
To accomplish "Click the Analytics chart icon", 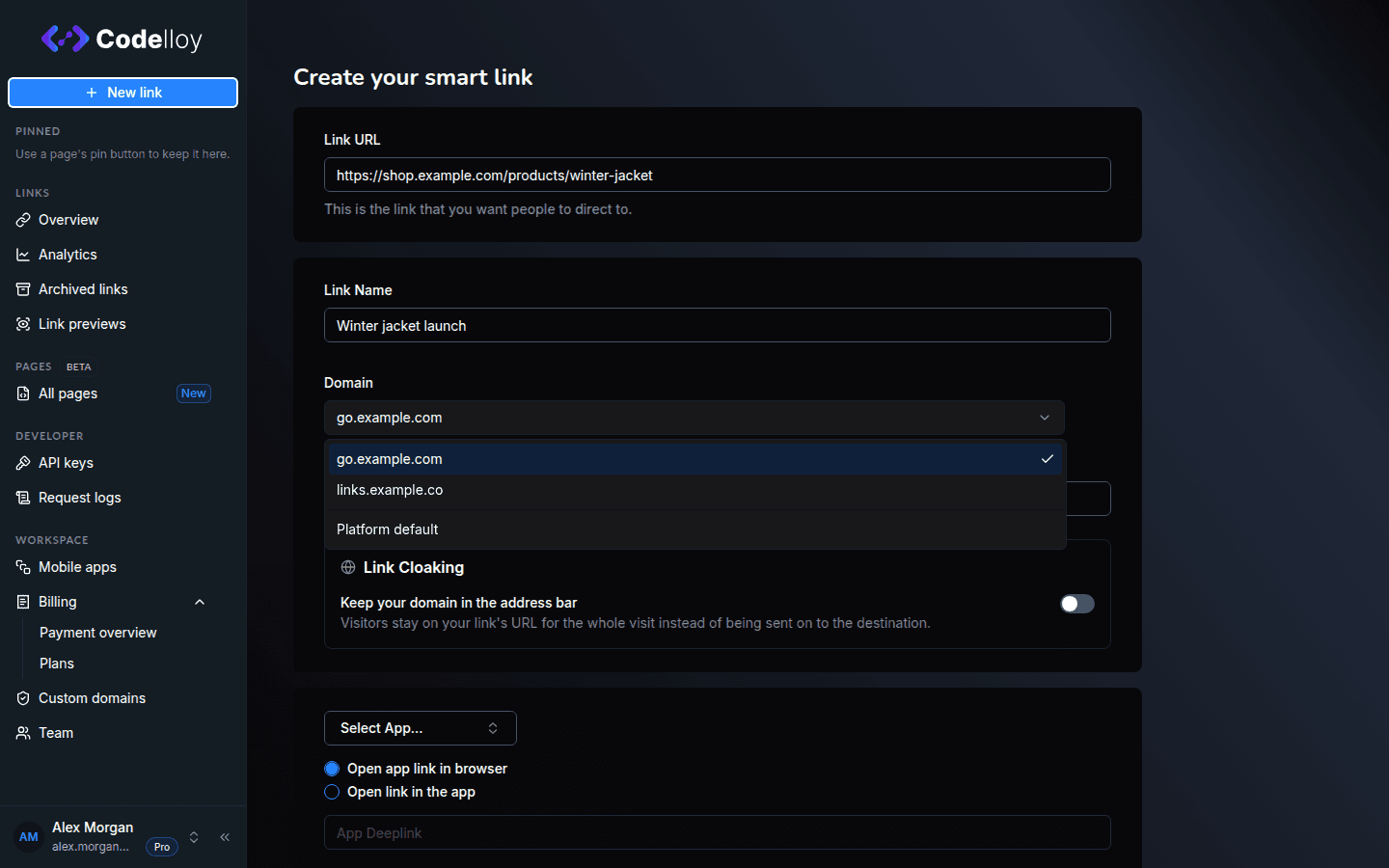I will click(x=23, y=255).
